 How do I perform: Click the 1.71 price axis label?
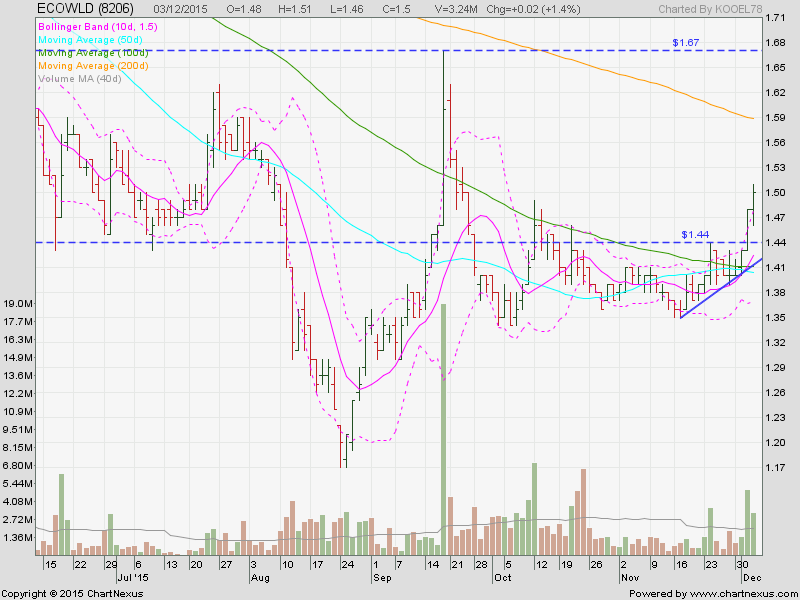pyautogui.click(x=776, y=18)
